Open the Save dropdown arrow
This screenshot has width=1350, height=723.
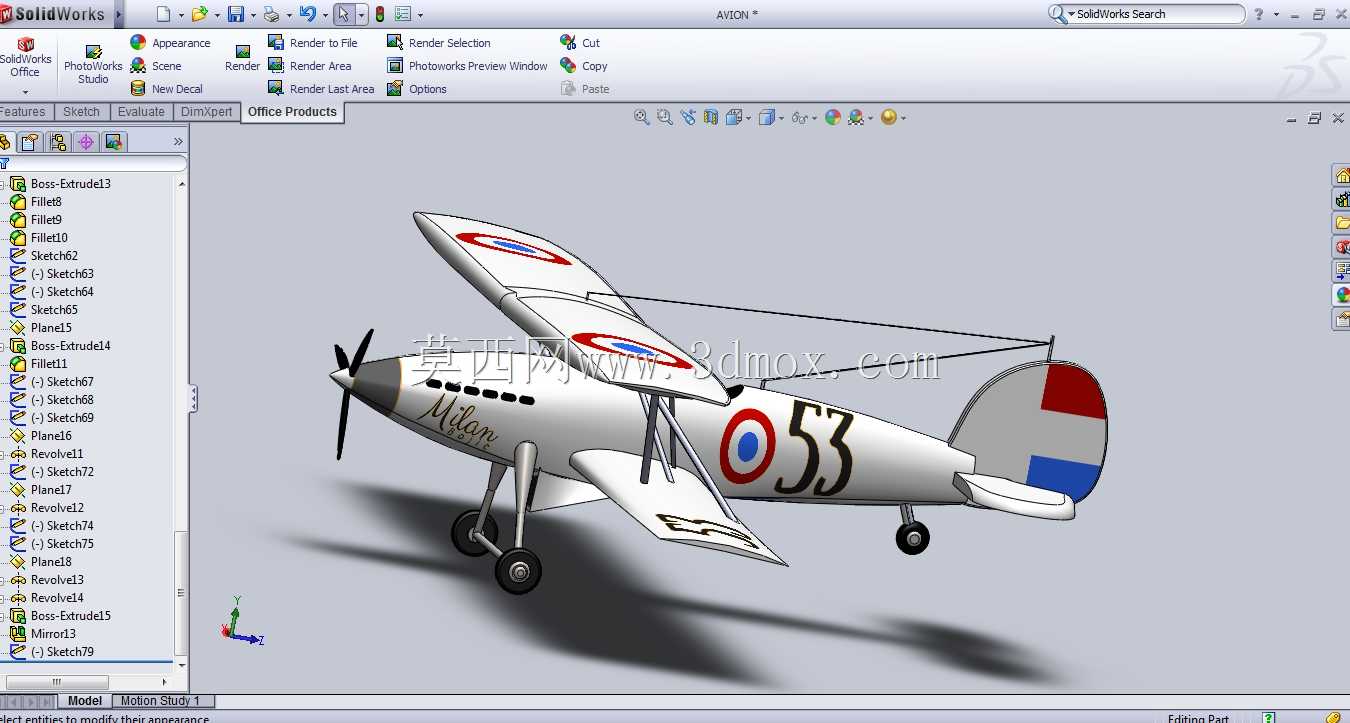click(x=252, y=15)
